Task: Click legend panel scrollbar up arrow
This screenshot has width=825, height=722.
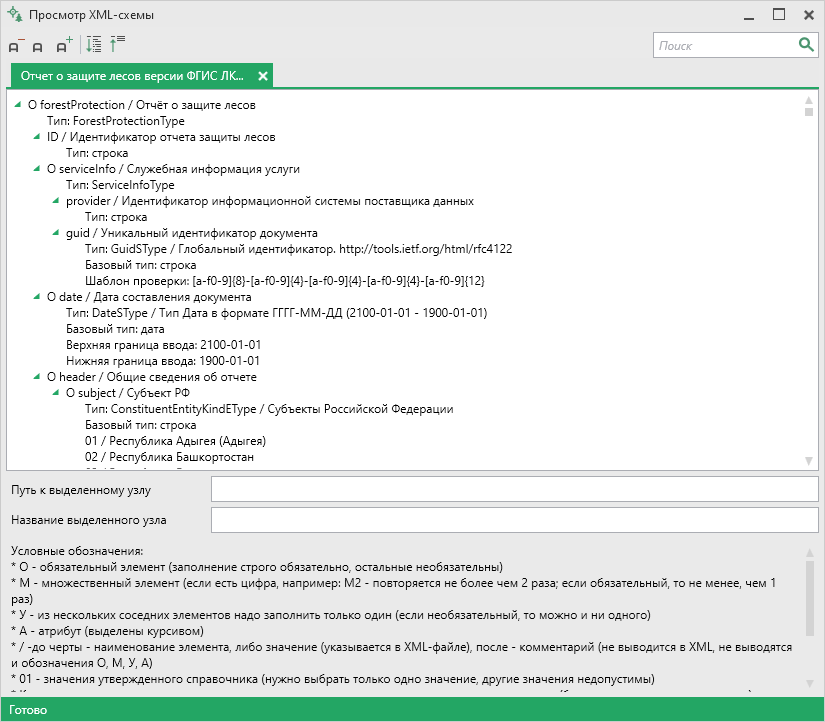Action: coord(809,553)
